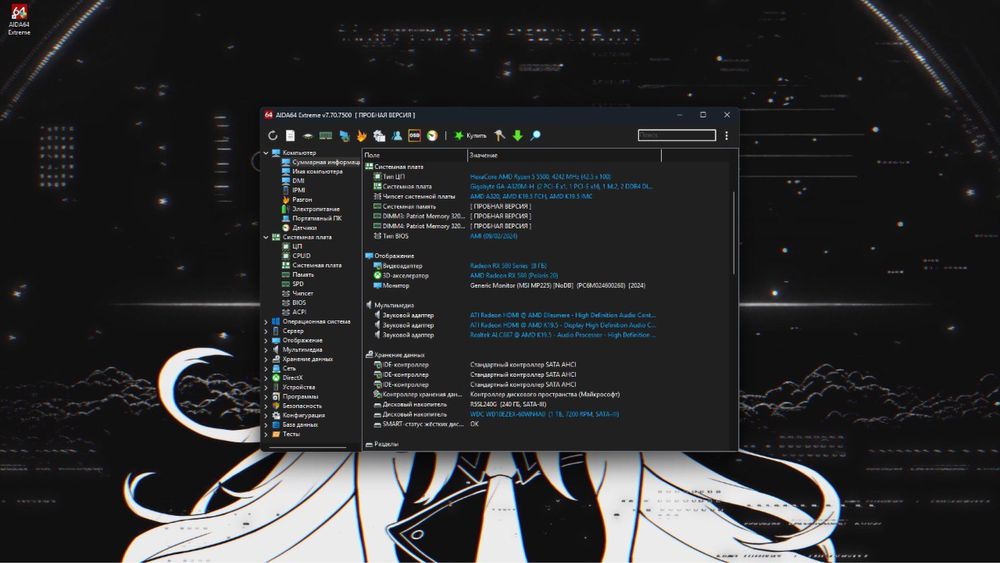Expand the Хранение данных tree node
Viewport: 1000px width, 563px height.
click(266, 359)
